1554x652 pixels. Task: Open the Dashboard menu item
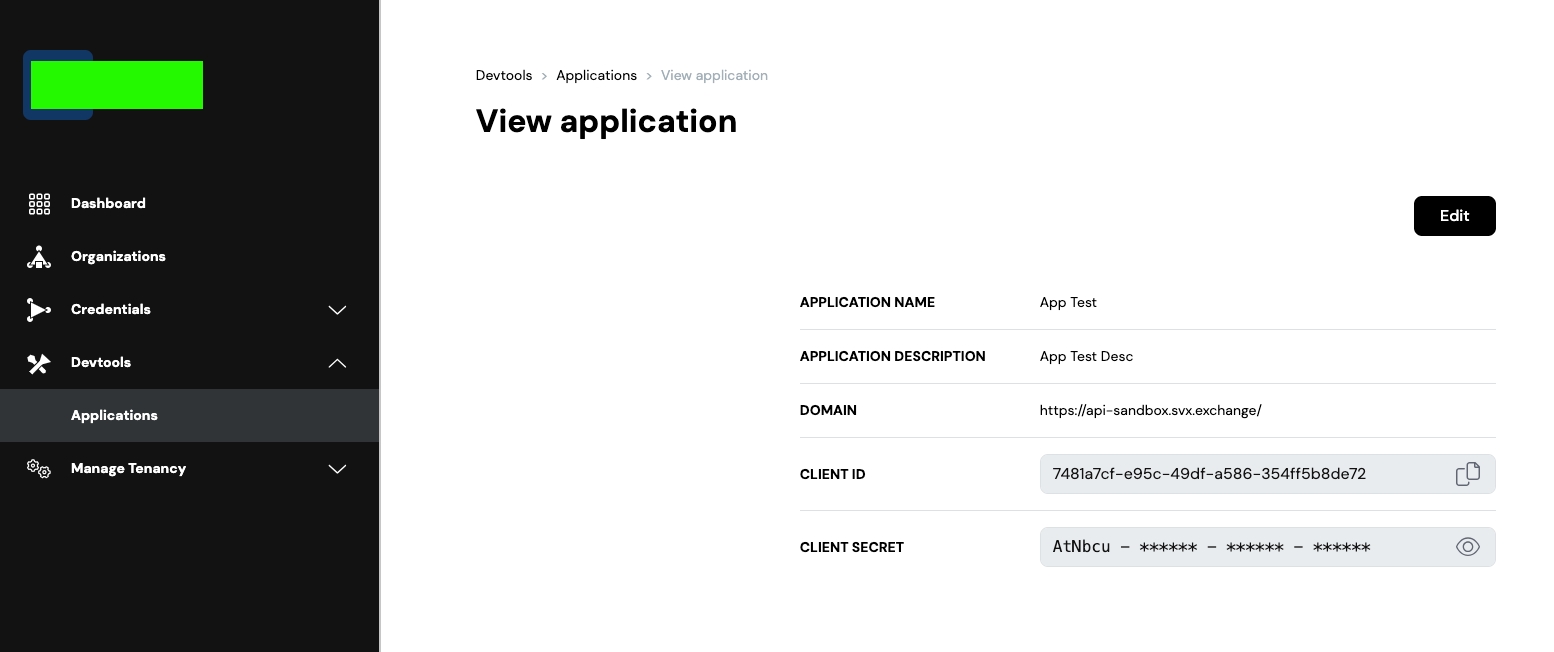tap(108, 204)
